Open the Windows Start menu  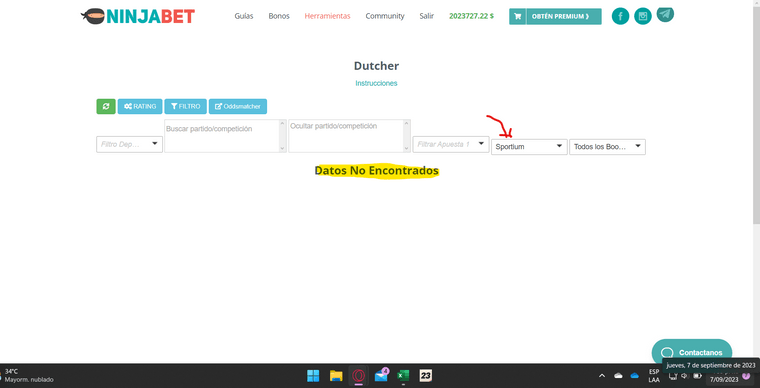[313, 376]
